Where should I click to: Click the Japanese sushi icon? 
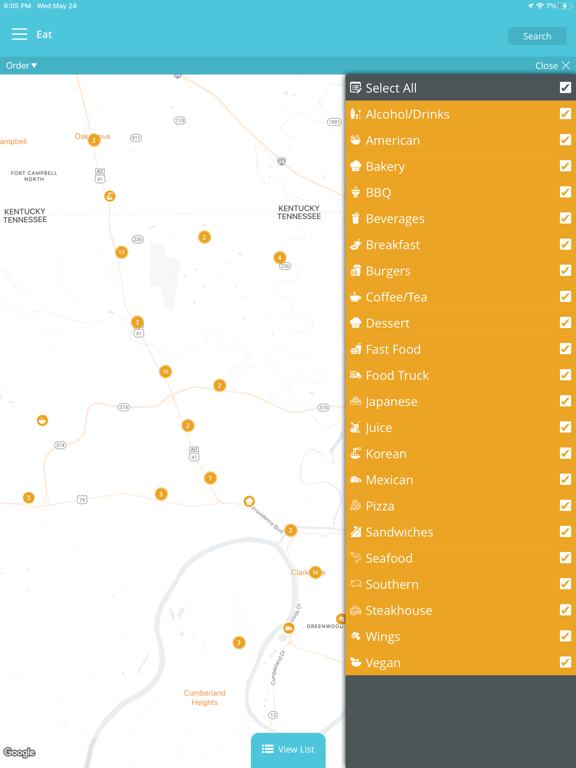point(356,401)
